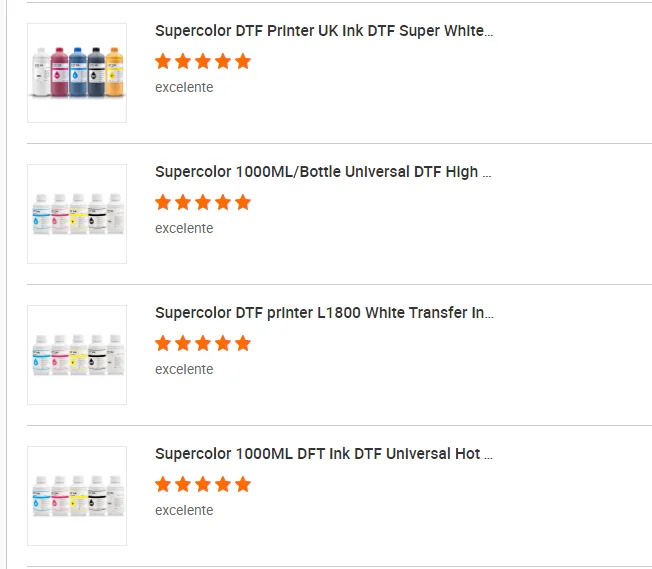Screen dimensions: 652x569
Task: Click the L1800 White Transfer product thumbnail
Action: 77,355
